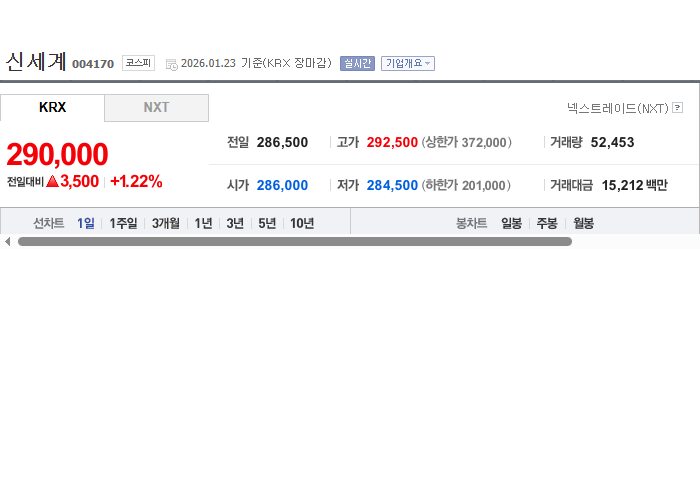Click the 코스피 market label
The height and width of the screenshot is (490, 700).
tap(138, 63)
